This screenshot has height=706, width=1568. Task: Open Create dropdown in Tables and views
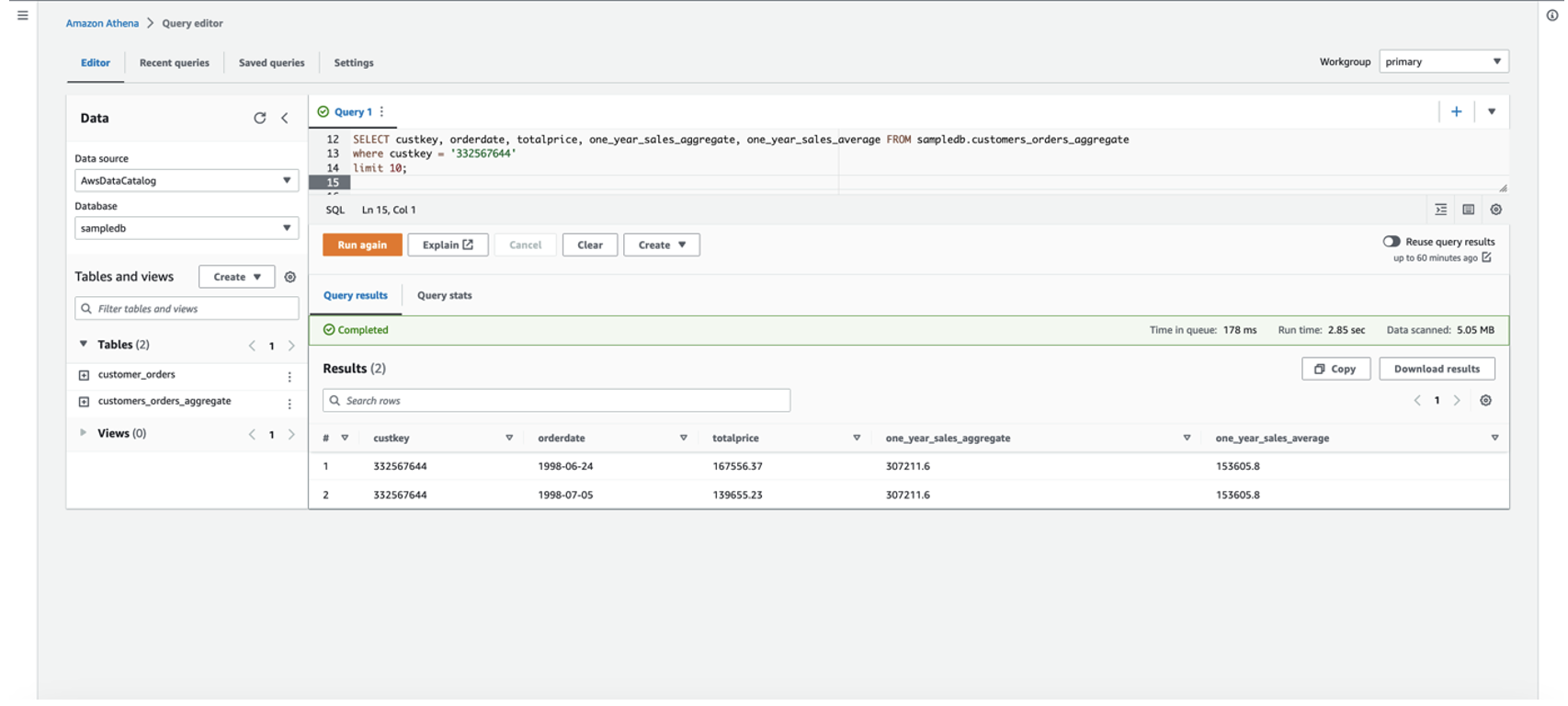[237, 277]
